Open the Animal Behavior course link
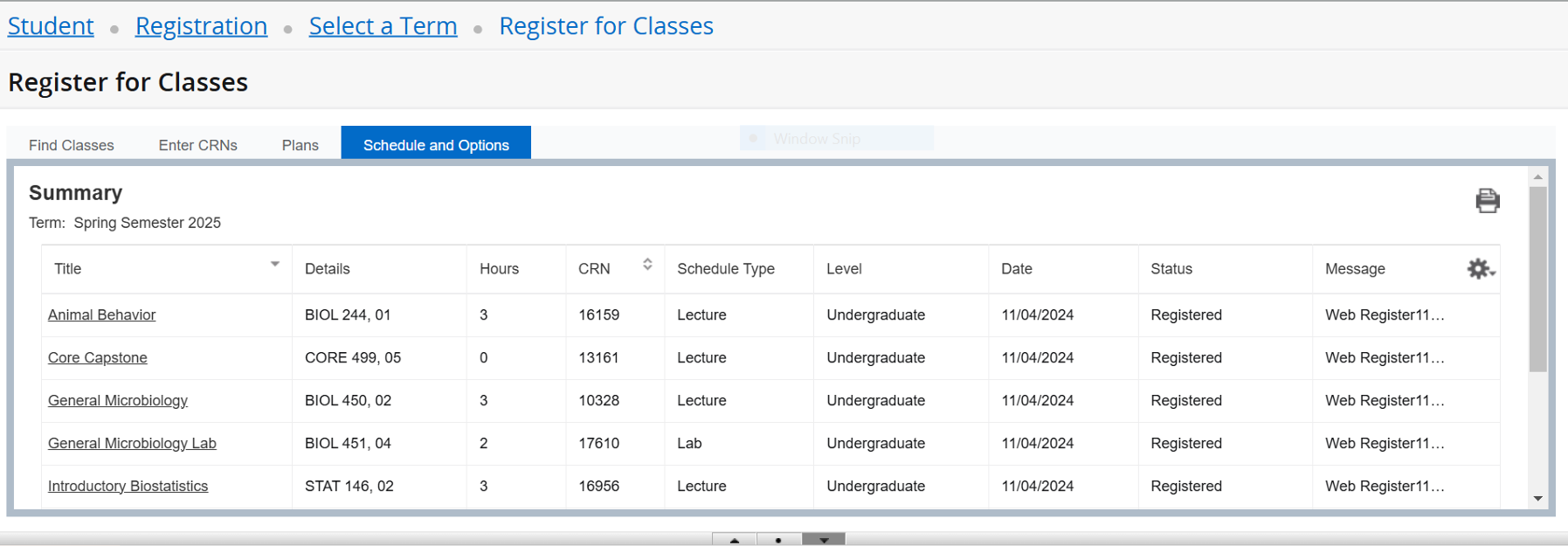Viewport: 1568px width, 546px height. click(x=102, y=314)
